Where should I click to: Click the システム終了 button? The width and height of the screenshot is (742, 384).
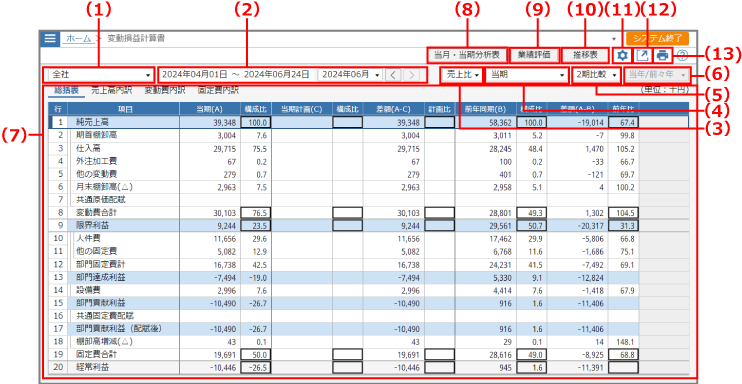(657, 38)
